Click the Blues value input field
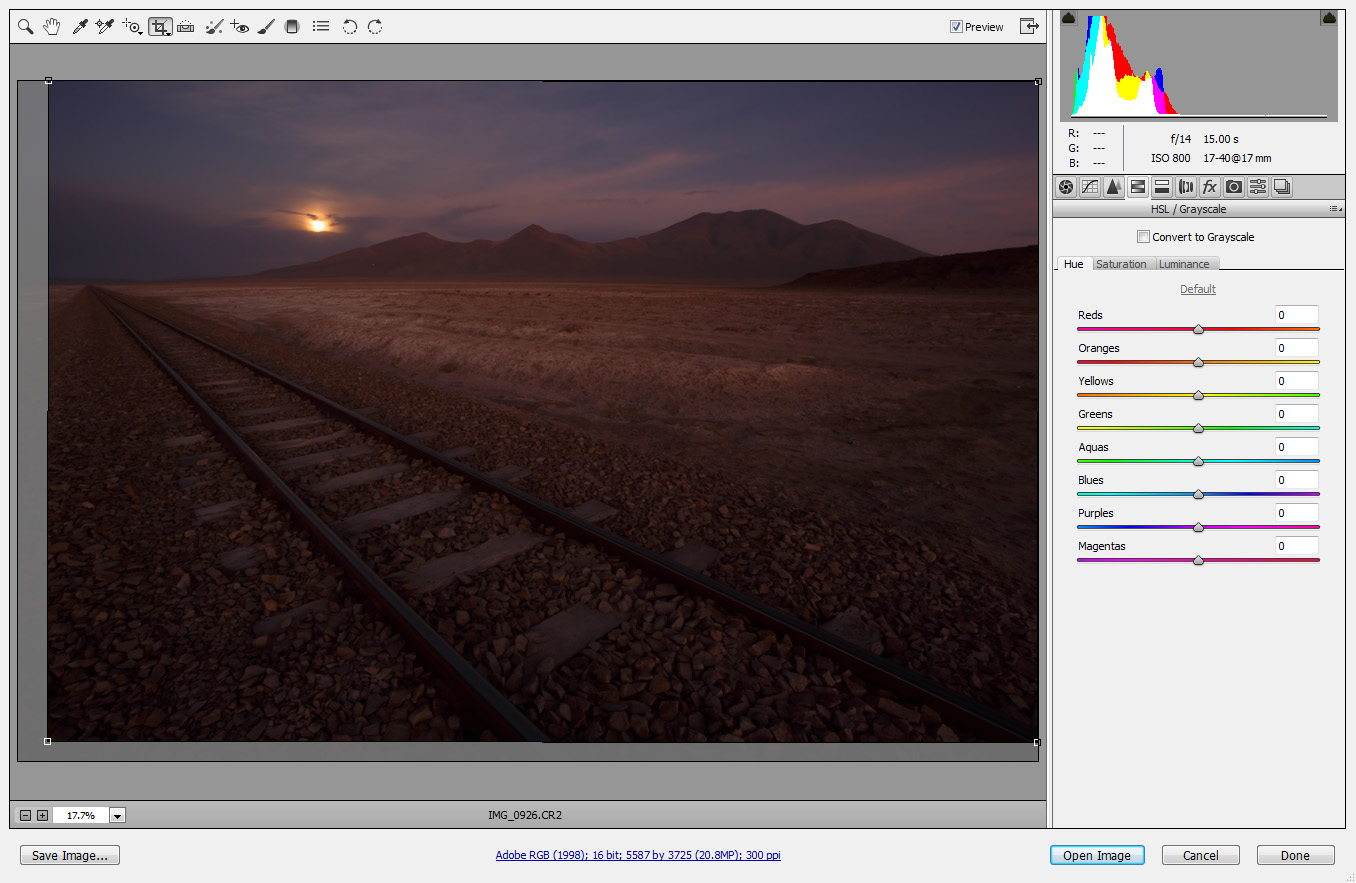Screen dimensions: 1356x883 1296,480
